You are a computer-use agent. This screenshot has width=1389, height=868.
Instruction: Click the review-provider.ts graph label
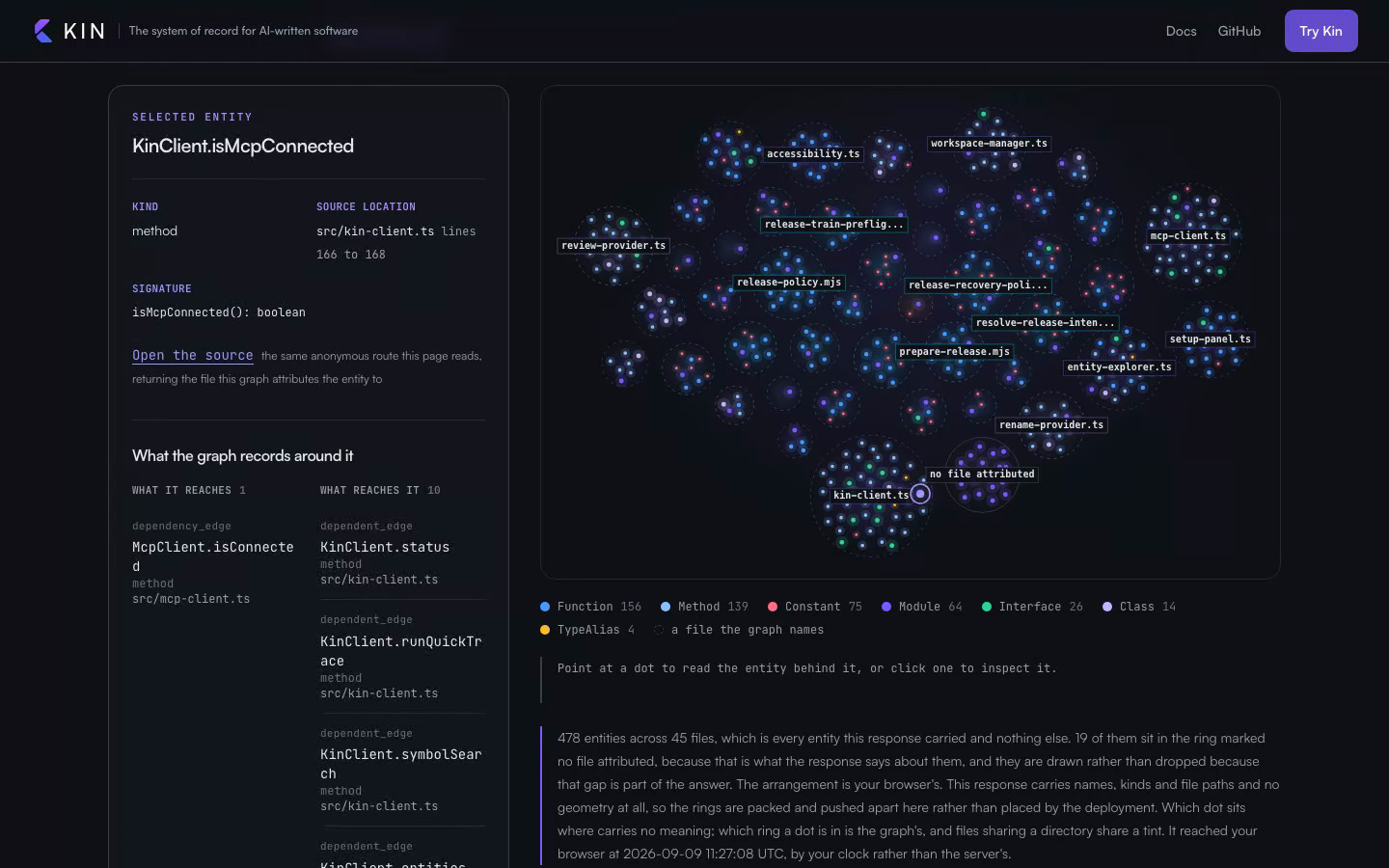click(x=613, y=245)
